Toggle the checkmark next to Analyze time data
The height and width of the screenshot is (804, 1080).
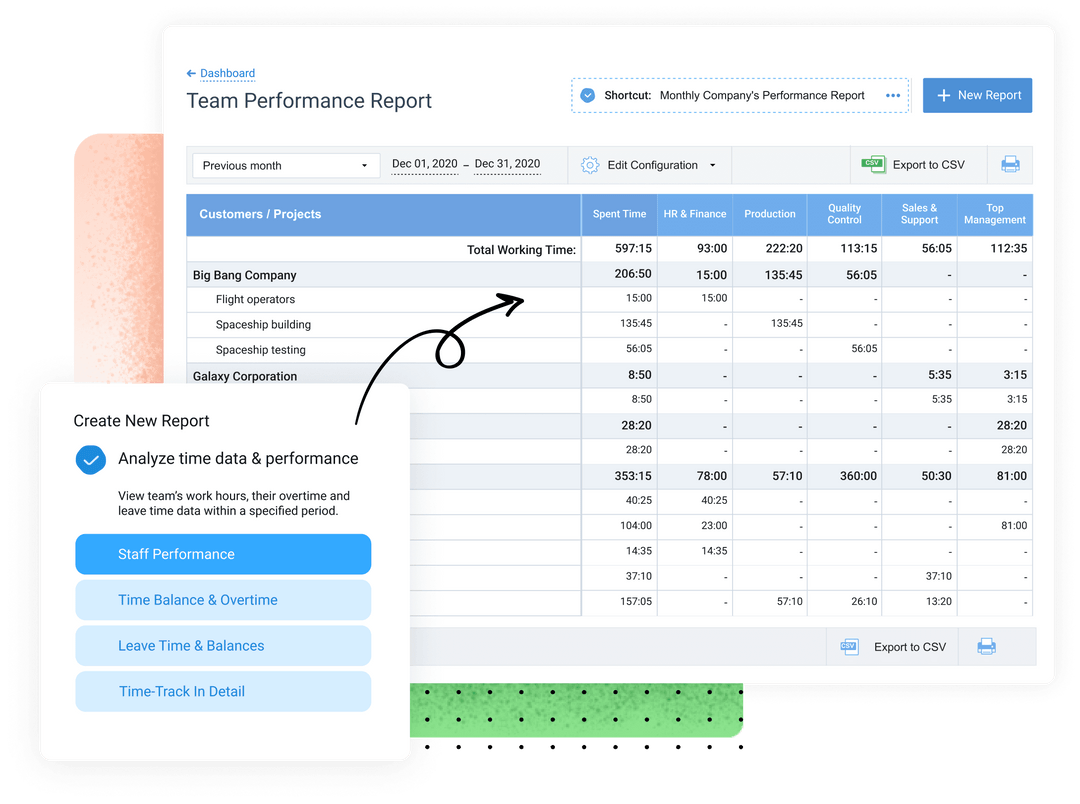coord(91,459)
